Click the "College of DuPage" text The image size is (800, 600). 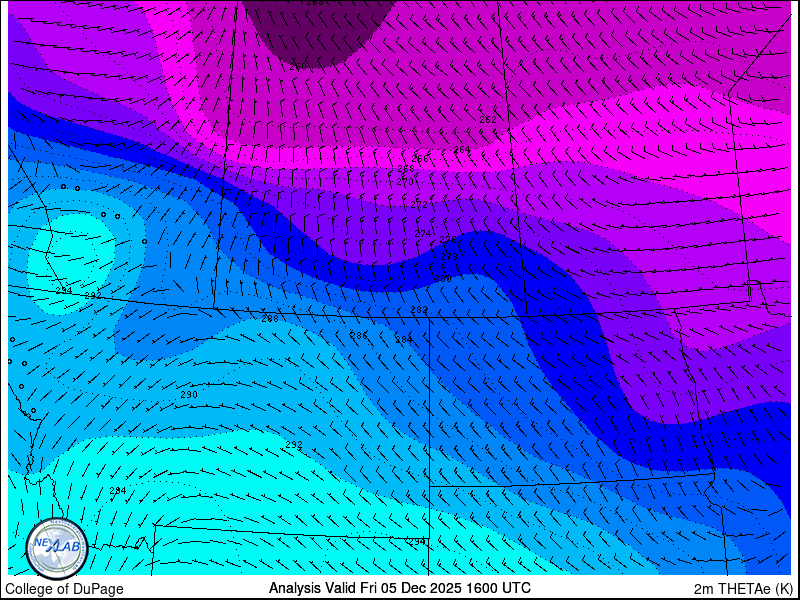(x=64, y=589)
